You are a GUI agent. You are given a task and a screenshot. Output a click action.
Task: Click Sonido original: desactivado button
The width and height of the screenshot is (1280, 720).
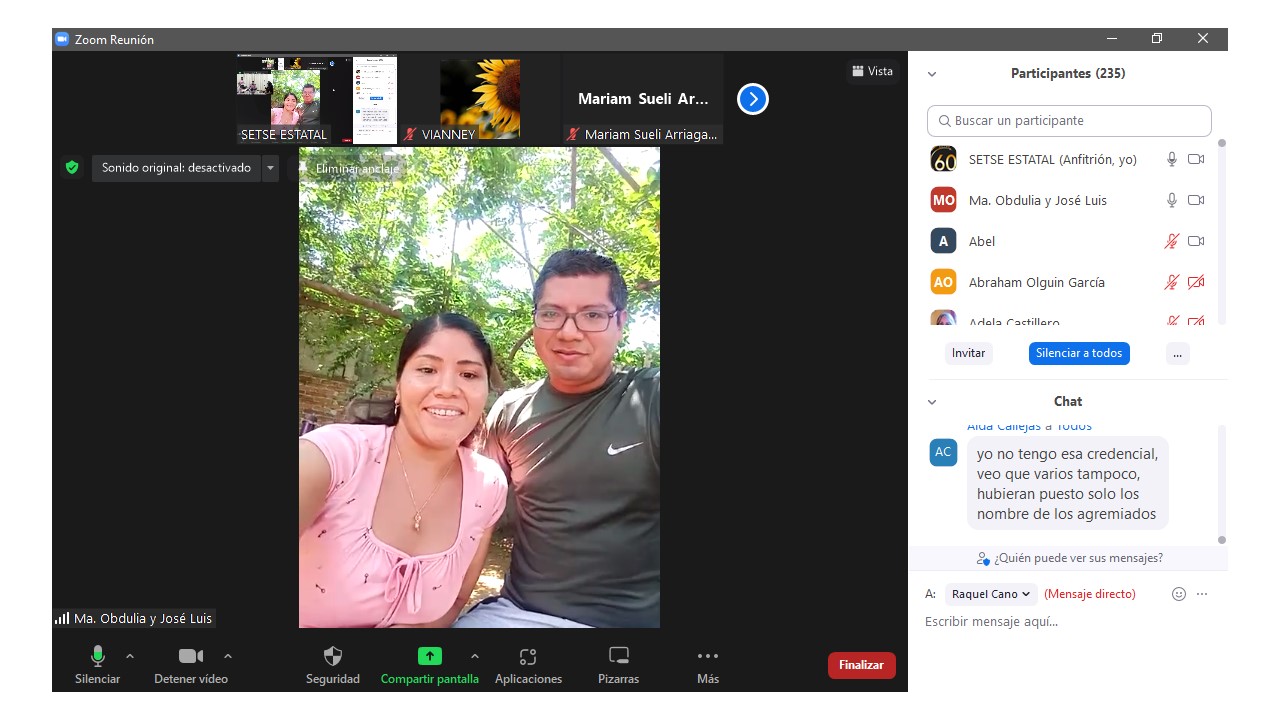(176, 168)
